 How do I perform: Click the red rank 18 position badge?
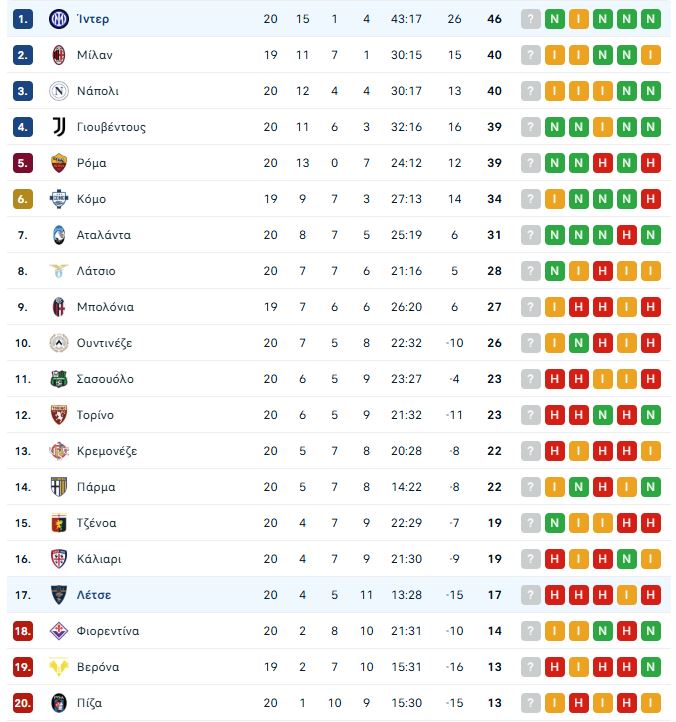24,631
